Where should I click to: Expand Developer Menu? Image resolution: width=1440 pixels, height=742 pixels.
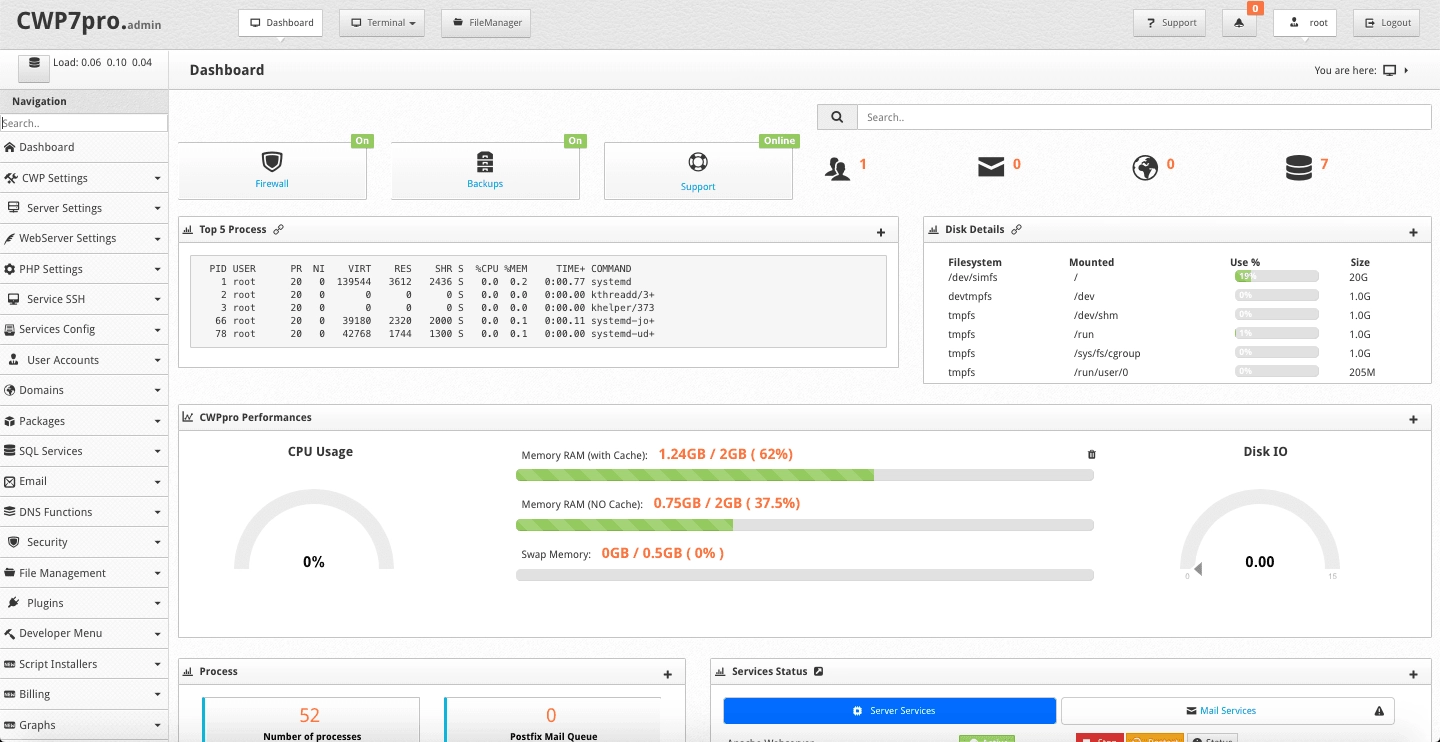pyautogui.click(x=84, y=633)
